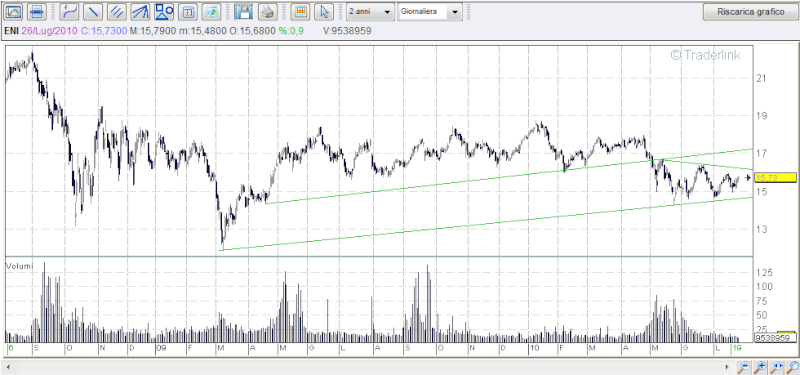The width and height of the screenshot is (800, 375).
Task: Select the curve drawing tool
Action: point(70,11)
